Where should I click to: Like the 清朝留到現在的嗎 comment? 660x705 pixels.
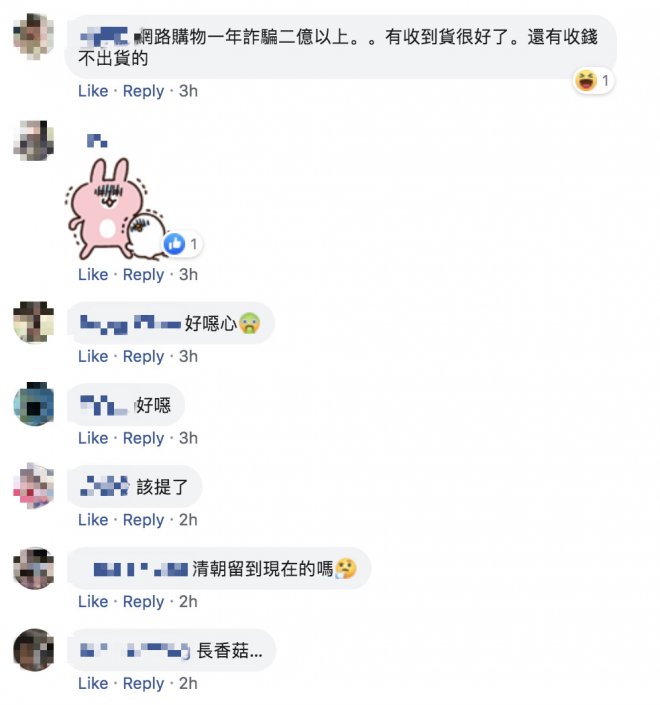[x=93, y=602]
